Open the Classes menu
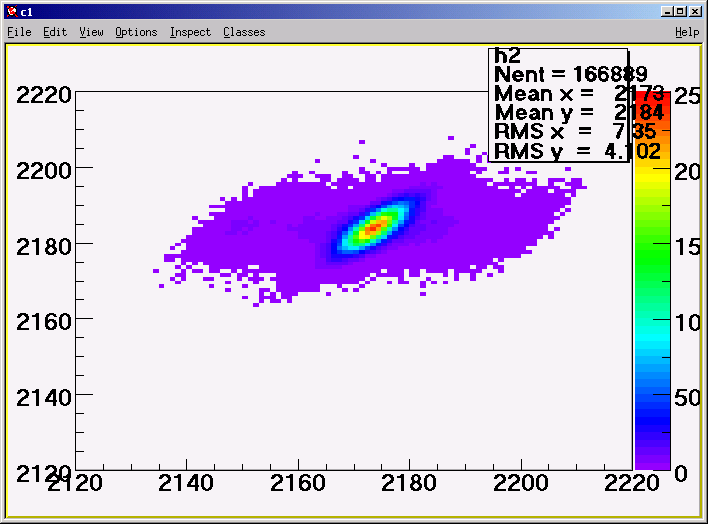 click(x=244, y=32)
